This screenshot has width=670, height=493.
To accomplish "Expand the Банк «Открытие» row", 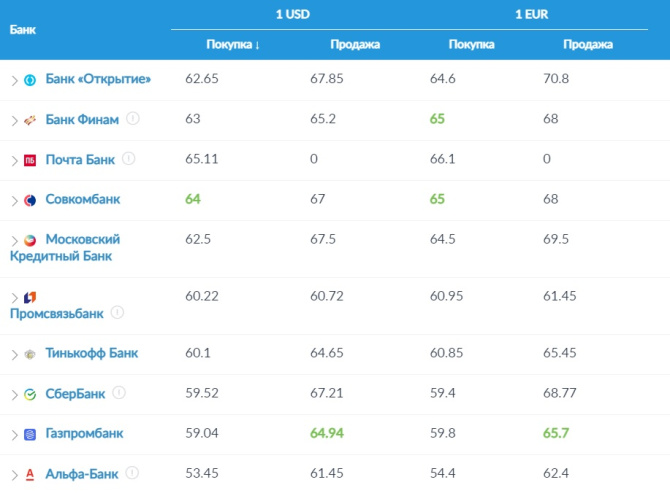I will point(14,80).
